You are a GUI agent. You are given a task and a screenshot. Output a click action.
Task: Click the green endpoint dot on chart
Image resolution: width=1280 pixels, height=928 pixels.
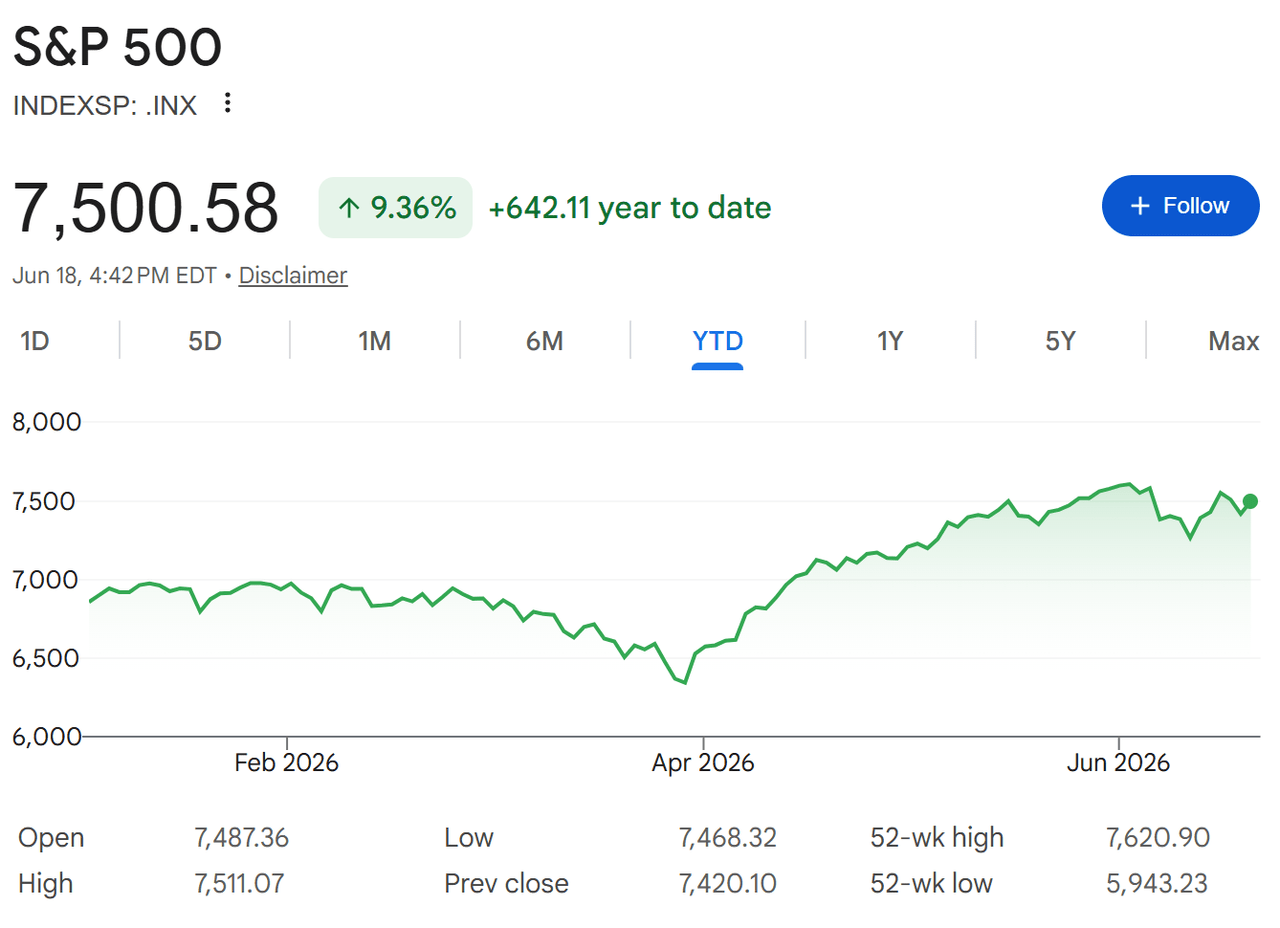[x=1250, y=501]
